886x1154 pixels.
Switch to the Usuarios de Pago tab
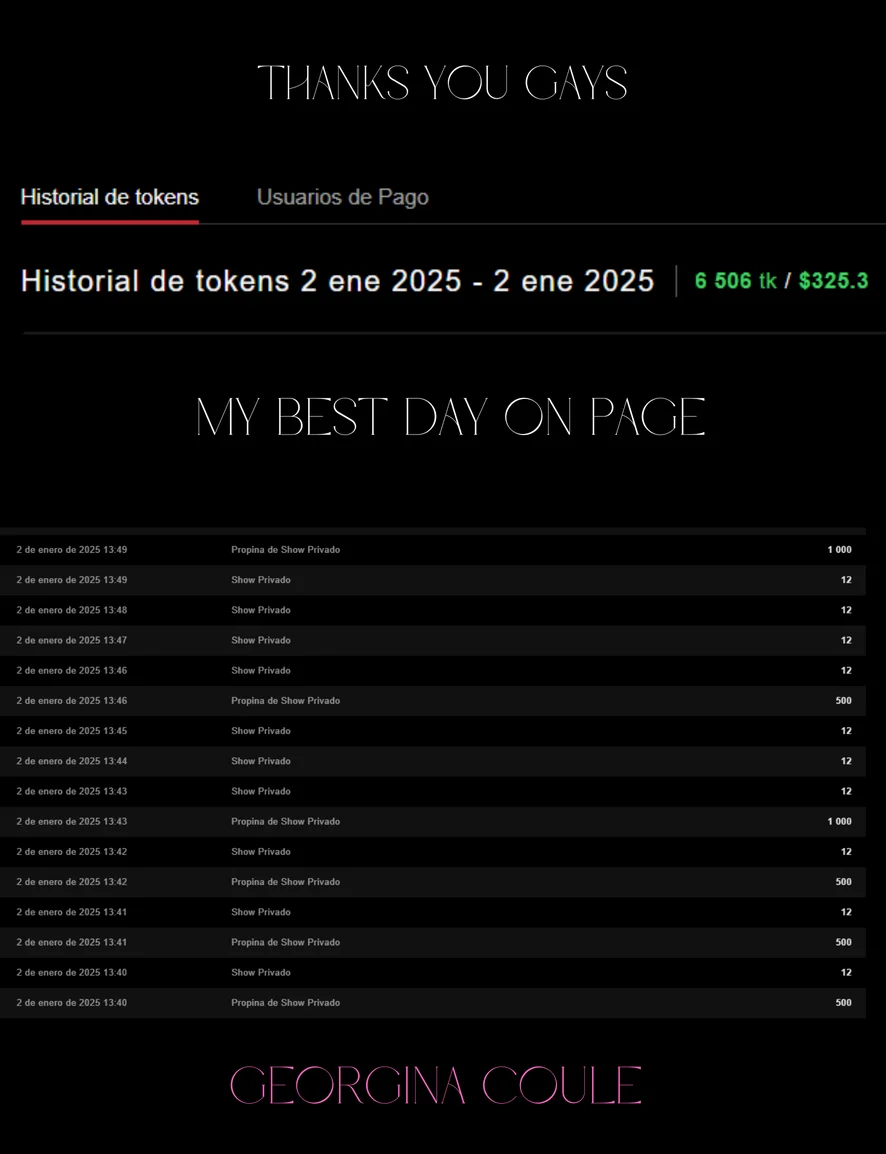(342, 197)
